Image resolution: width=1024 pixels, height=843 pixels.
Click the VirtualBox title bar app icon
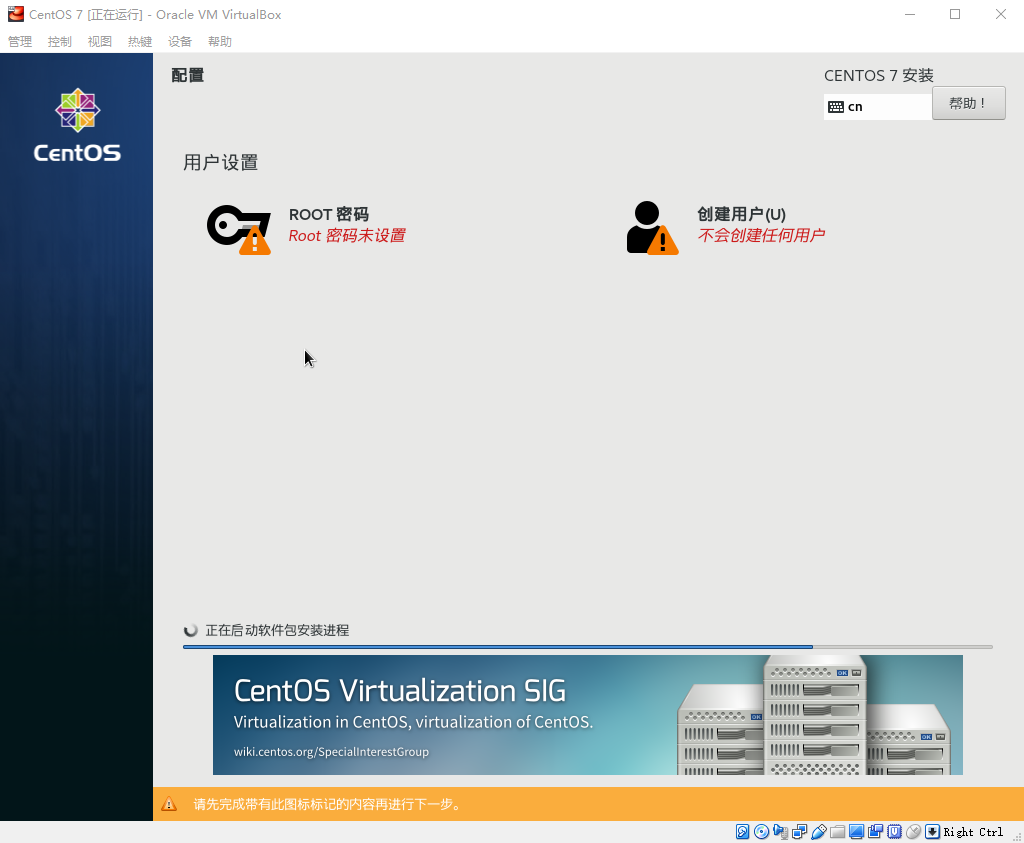[x=16, y=14]
